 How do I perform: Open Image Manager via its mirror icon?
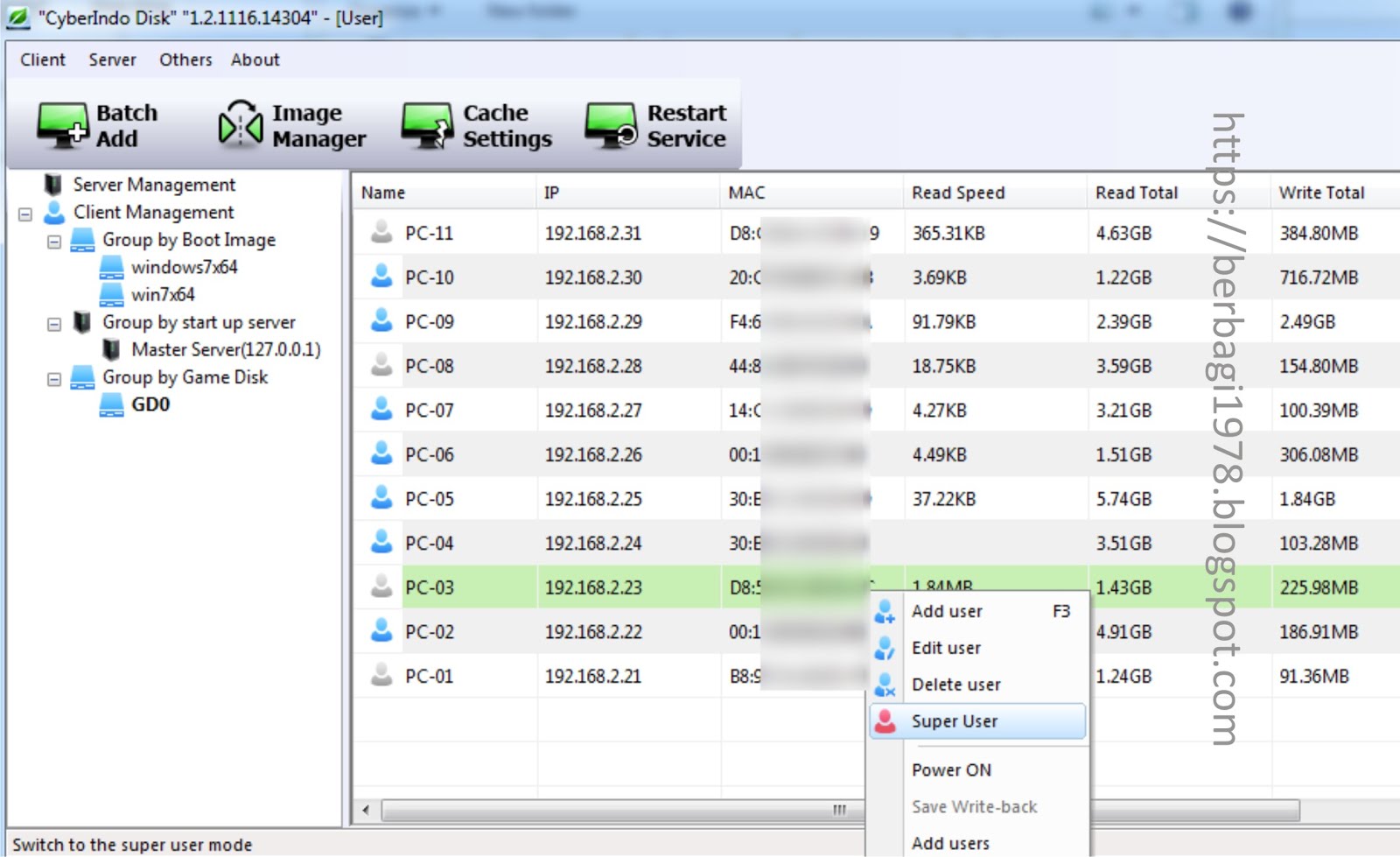(241, 124)
